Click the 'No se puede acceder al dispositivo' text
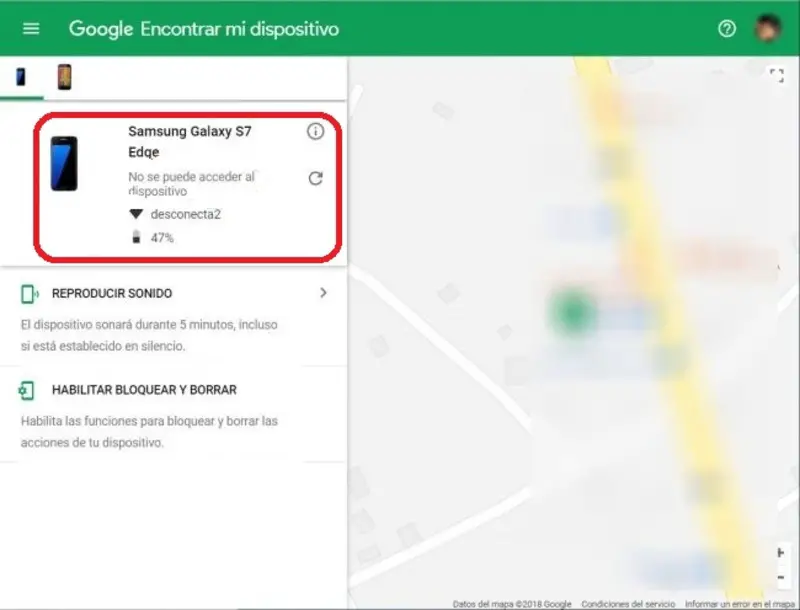 [191, 184]
